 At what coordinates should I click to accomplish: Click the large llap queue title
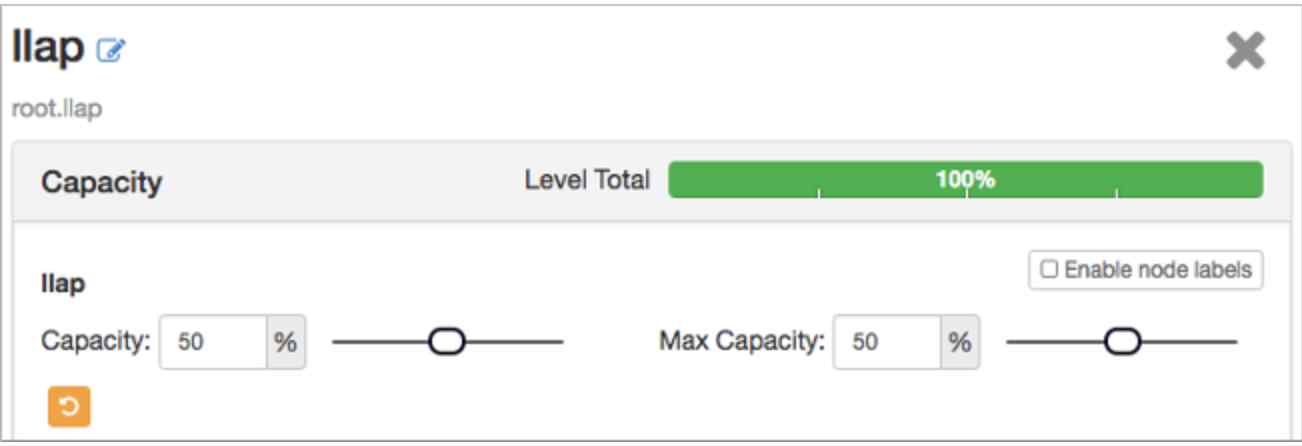[x=47, y=48]
